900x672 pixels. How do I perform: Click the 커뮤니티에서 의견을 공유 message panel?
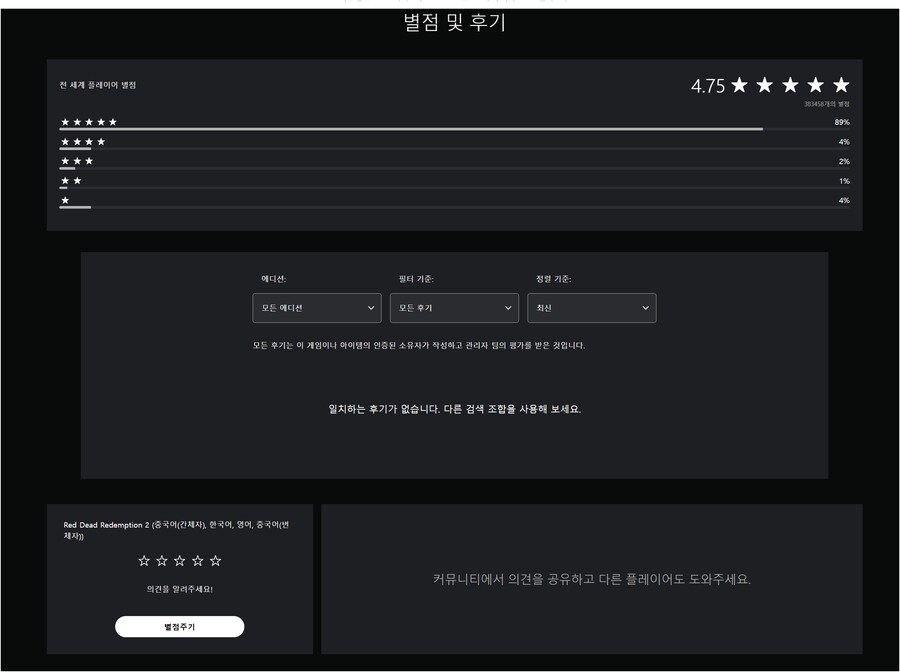(591, 579)
